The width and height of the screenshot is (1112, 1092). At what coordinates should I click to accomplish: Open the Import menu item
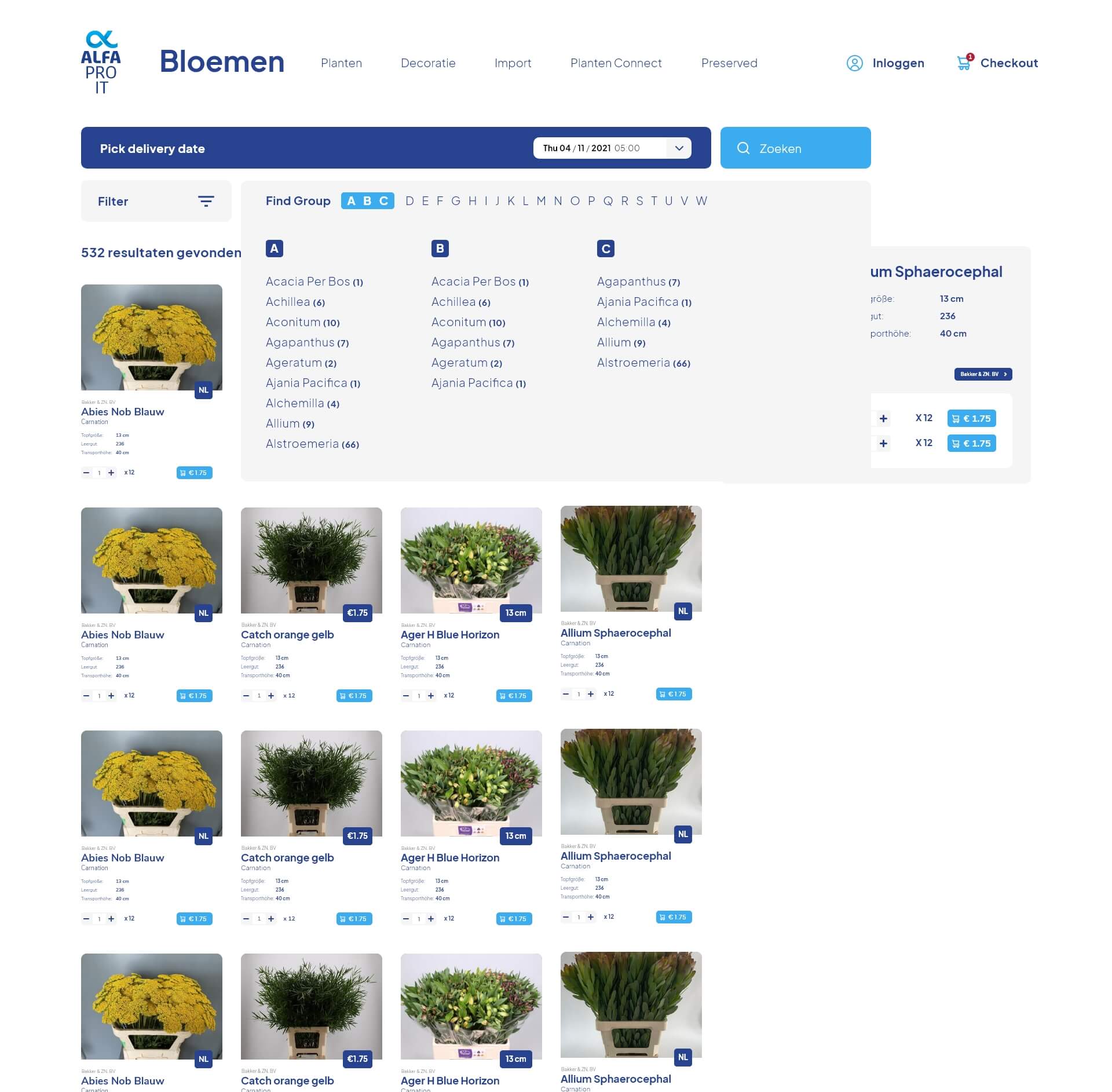[513, 63]
